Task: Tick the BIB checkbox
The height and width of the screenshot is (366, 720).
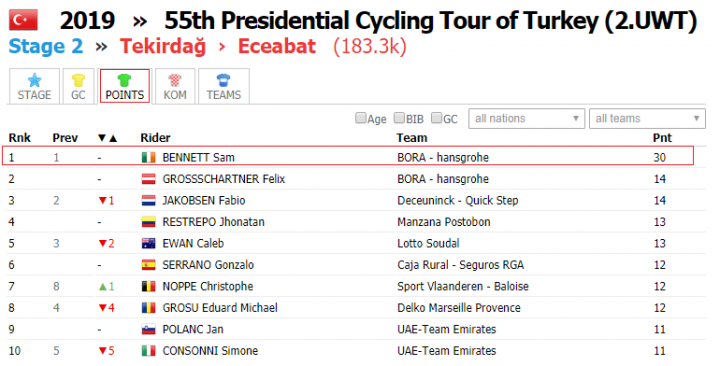Action: coord(399,118)
